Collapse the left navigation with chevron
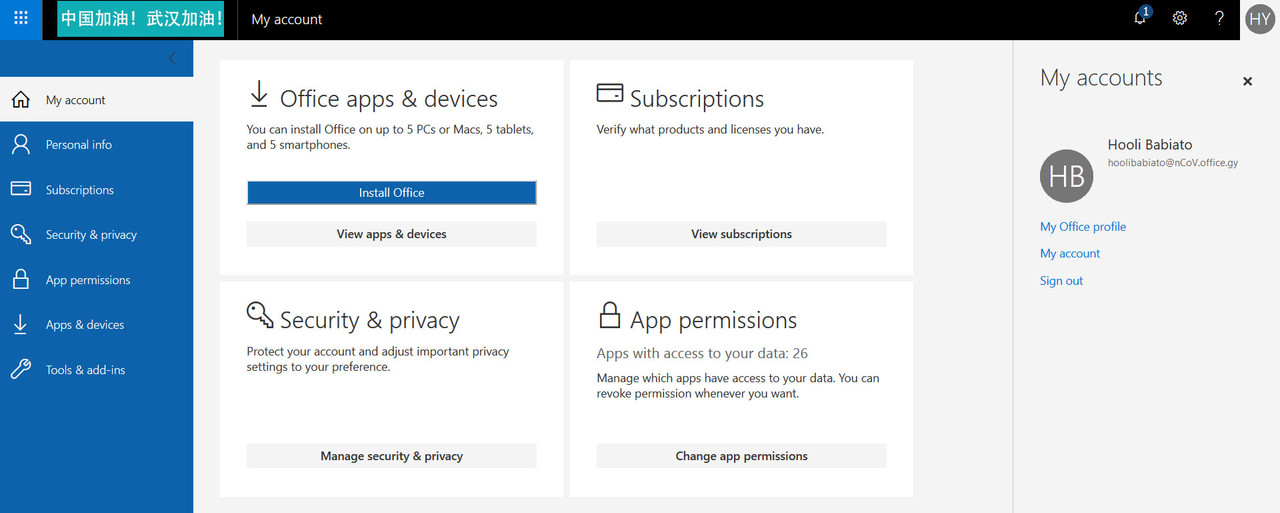 click(x=172, y=58)
